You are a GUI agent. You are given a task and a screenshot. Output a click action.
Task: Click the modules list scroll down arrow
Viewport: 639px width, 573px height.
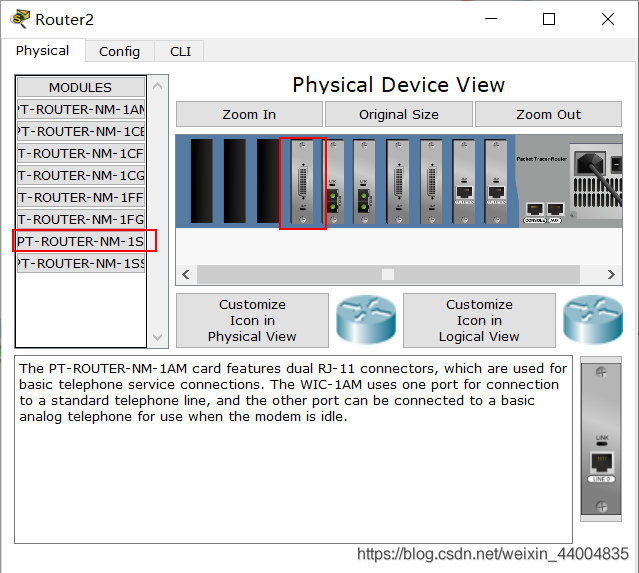tap(157, 337)
